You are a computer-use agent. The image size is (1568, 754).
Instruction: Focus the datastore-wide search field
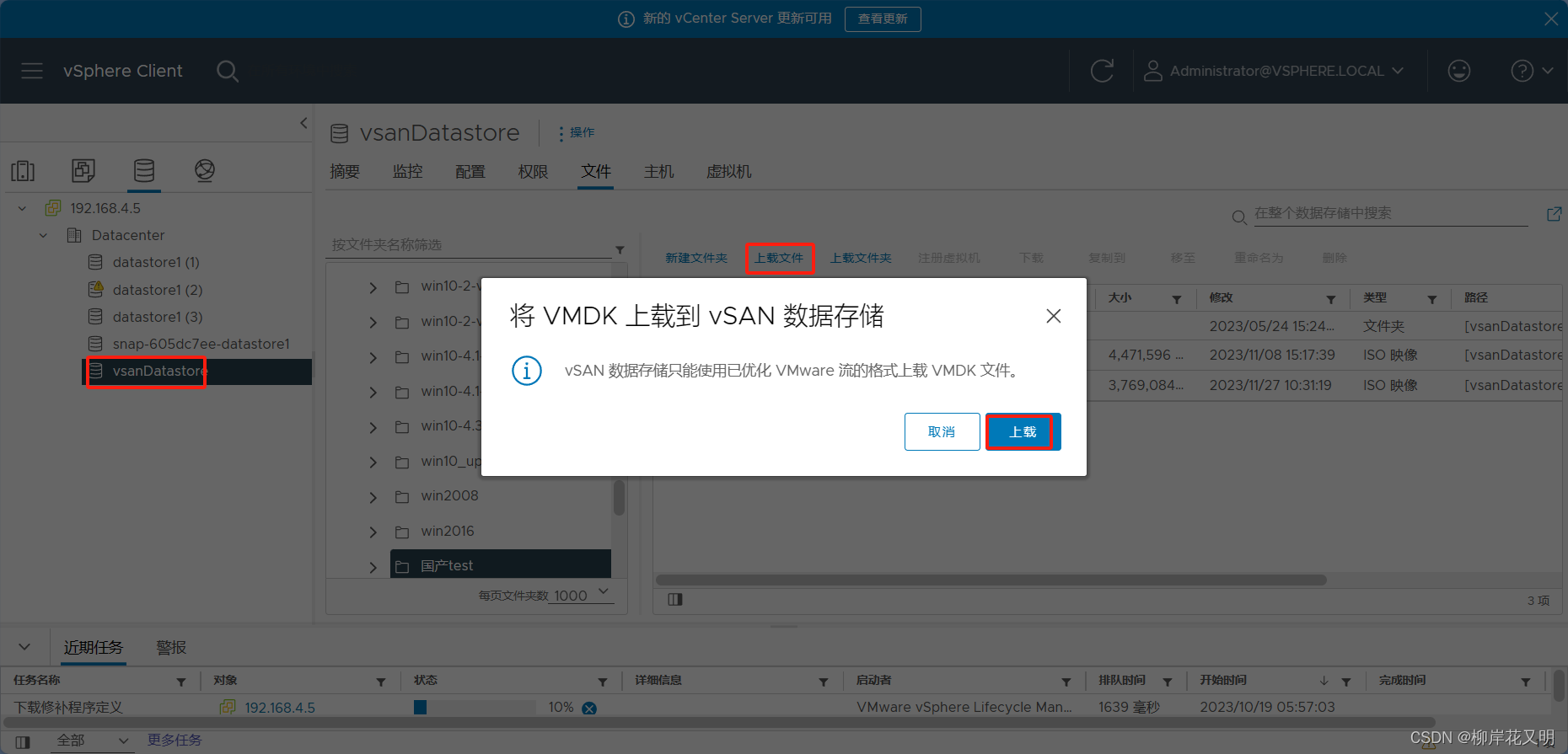(x=1391, y=214)
